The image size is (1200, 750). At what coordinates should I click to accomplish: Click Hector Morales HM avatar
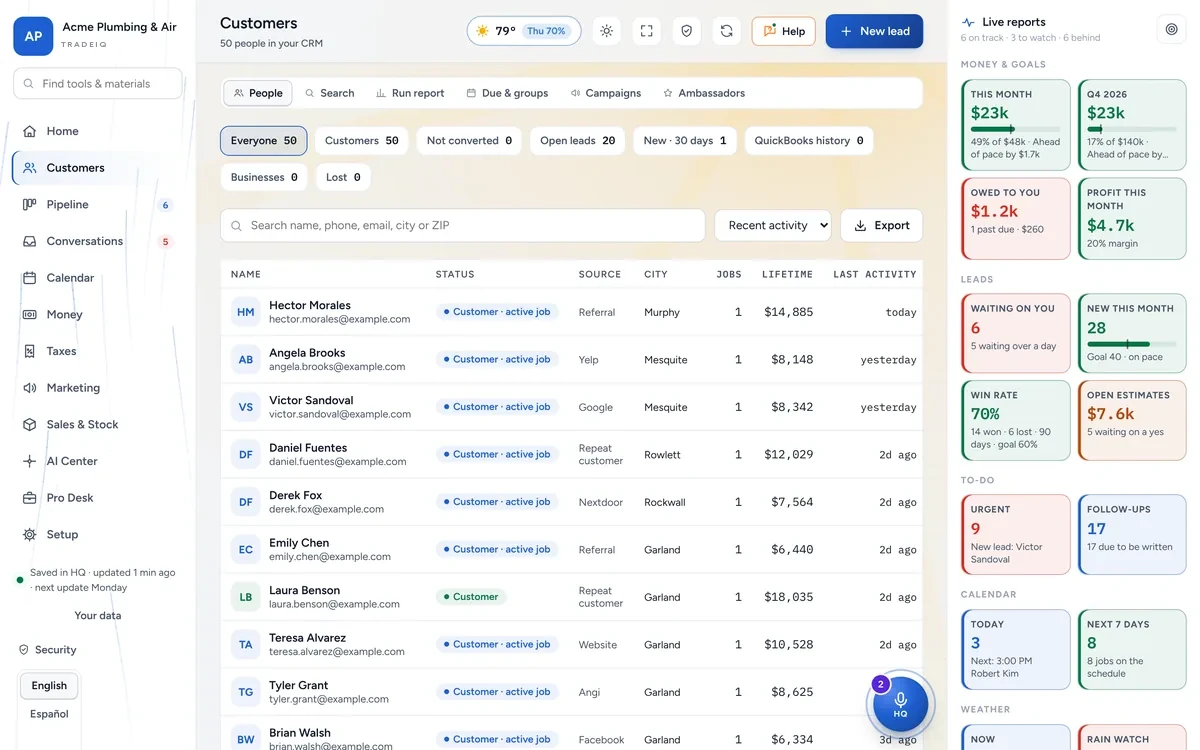(245, 312)
